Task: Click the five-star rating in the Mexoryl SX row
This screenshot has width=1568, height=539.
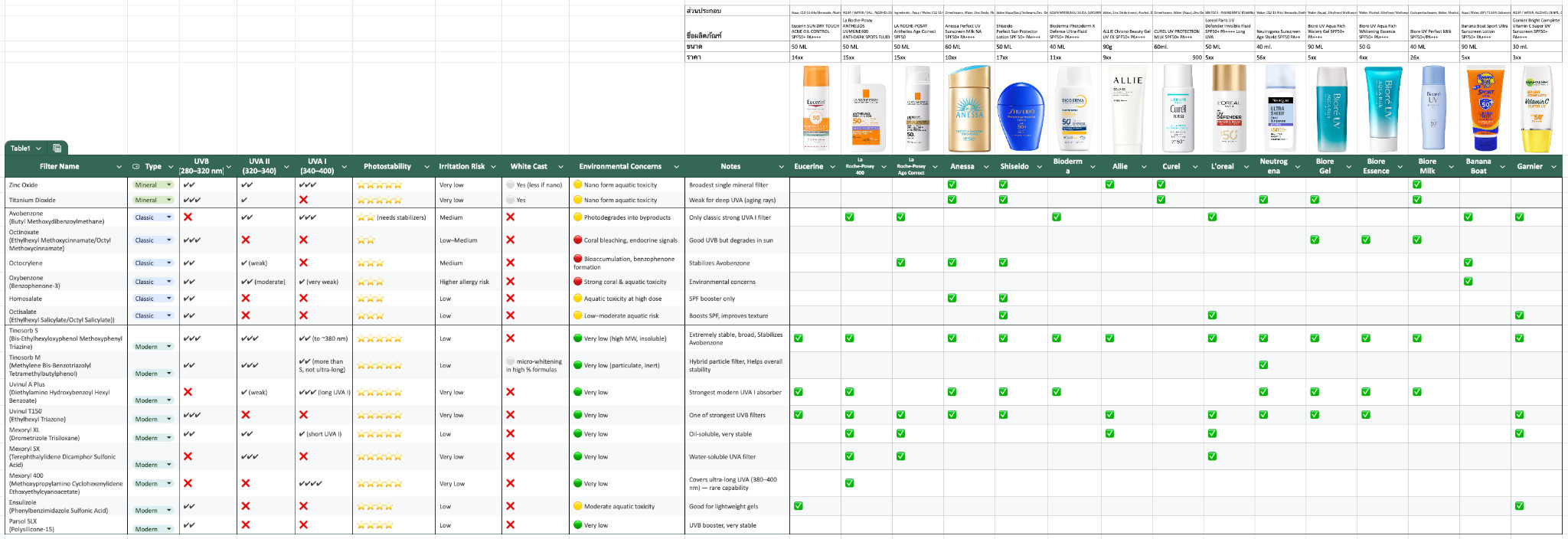Action: (x=379, y=457)
